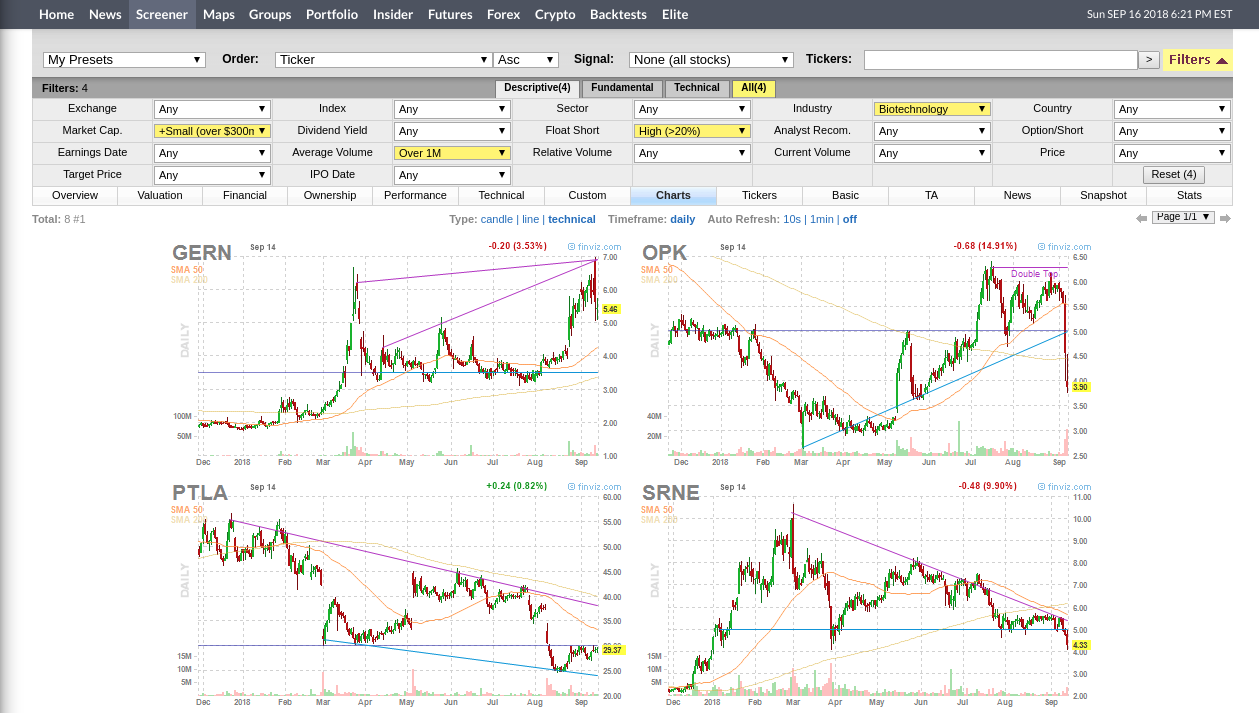Open the Ownership view tab
This screenshot has width=1259, height=713.
330,196
